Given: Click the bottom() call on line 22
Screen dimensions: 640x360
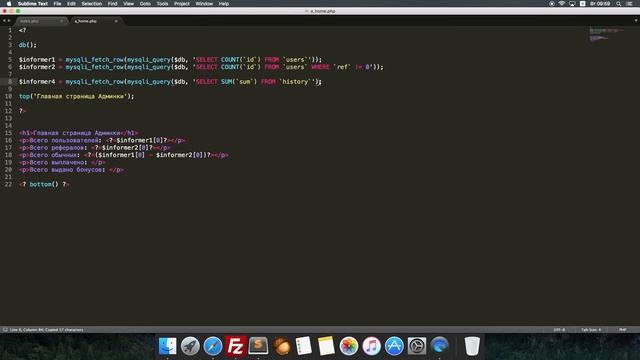Looking at the screenshot, I should (44, 184).
